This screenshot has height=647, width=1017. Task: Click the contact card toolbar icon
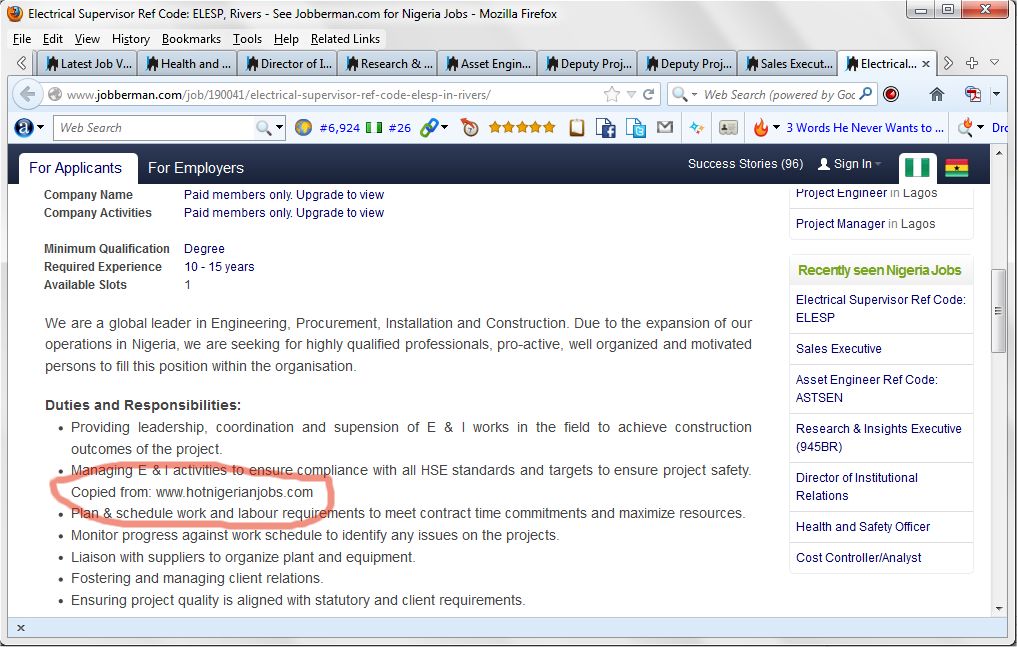[x=728, y=128]
